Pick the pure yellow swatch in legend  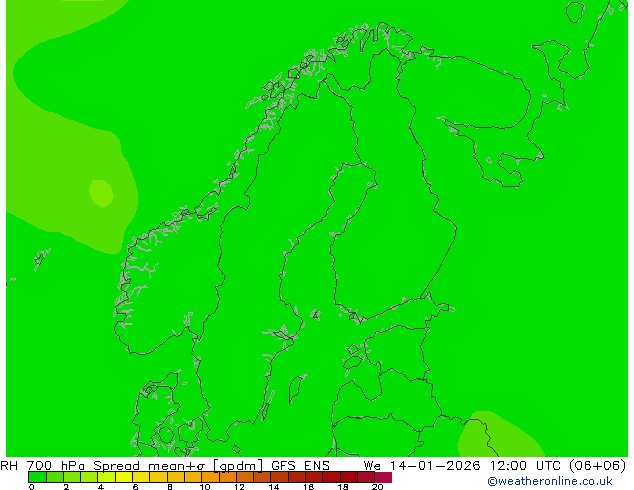pos(124,477)
